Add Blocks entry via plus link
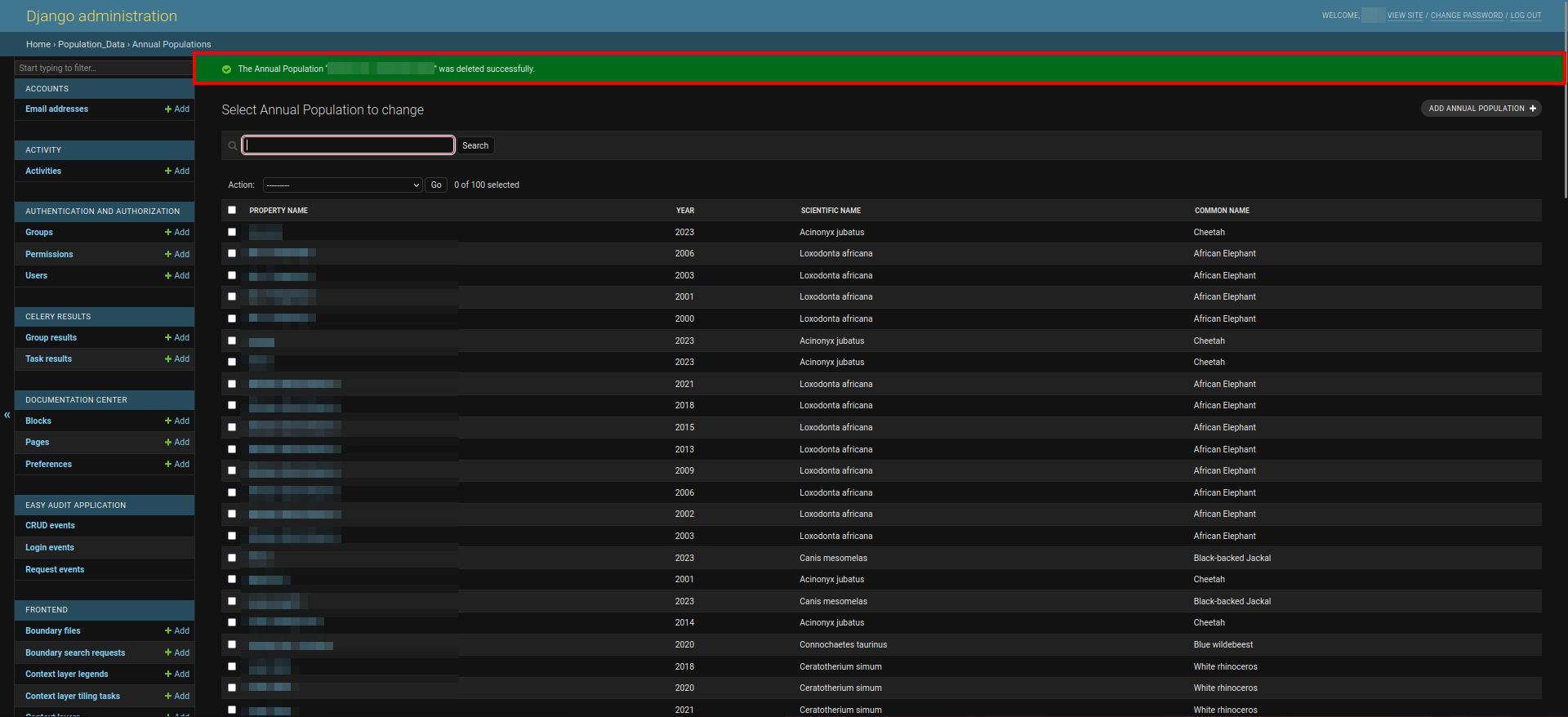 coord(177,421)
